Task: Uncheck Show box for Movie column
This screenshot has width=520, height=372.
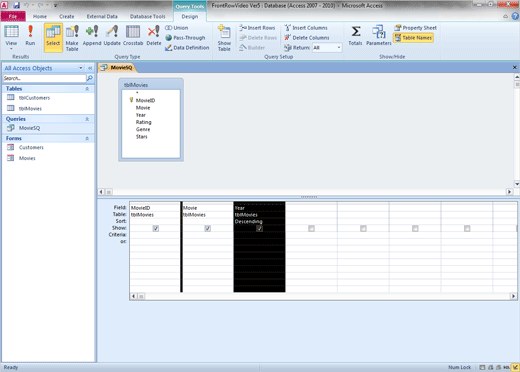Action: pyautogui.click(x=207, y=228)
